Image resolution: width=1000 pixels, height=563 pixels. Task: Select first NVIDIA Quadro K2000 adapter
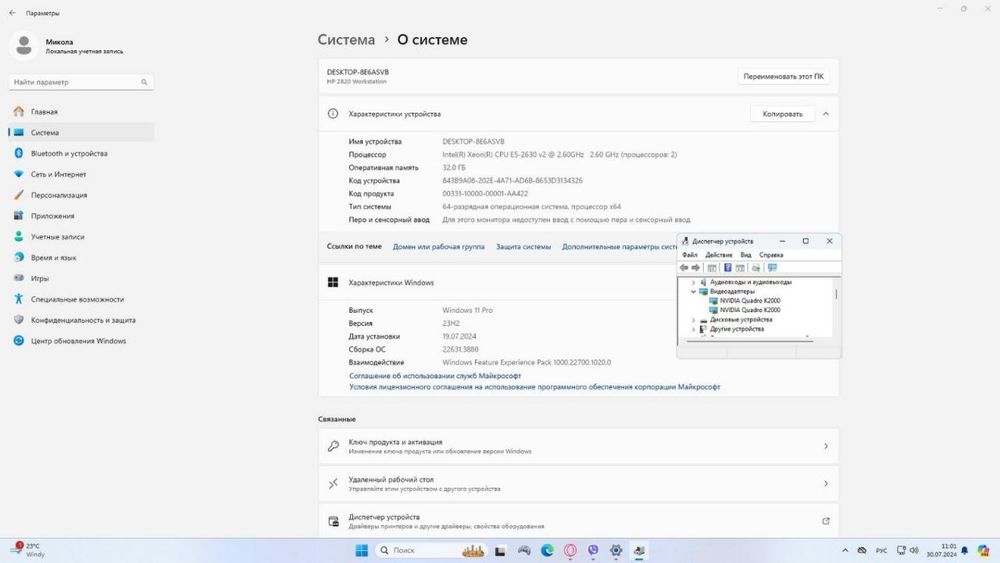tap(750, 301)
